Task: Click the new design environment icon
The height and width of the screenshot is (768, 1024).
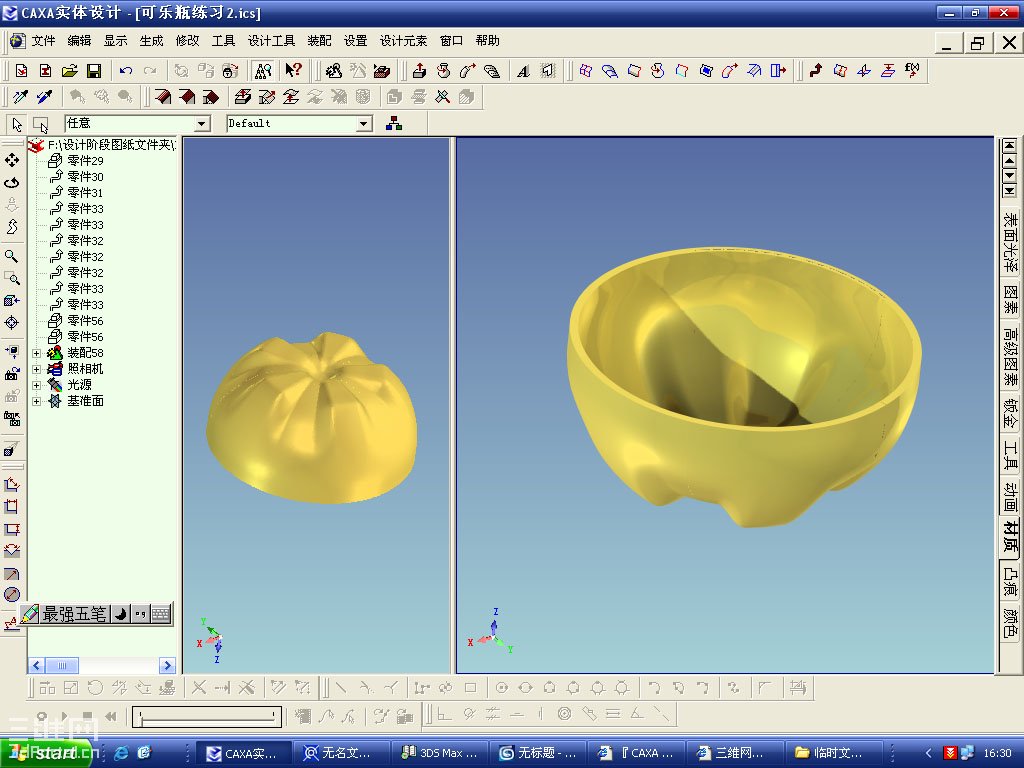Action: tap(22, 71)
